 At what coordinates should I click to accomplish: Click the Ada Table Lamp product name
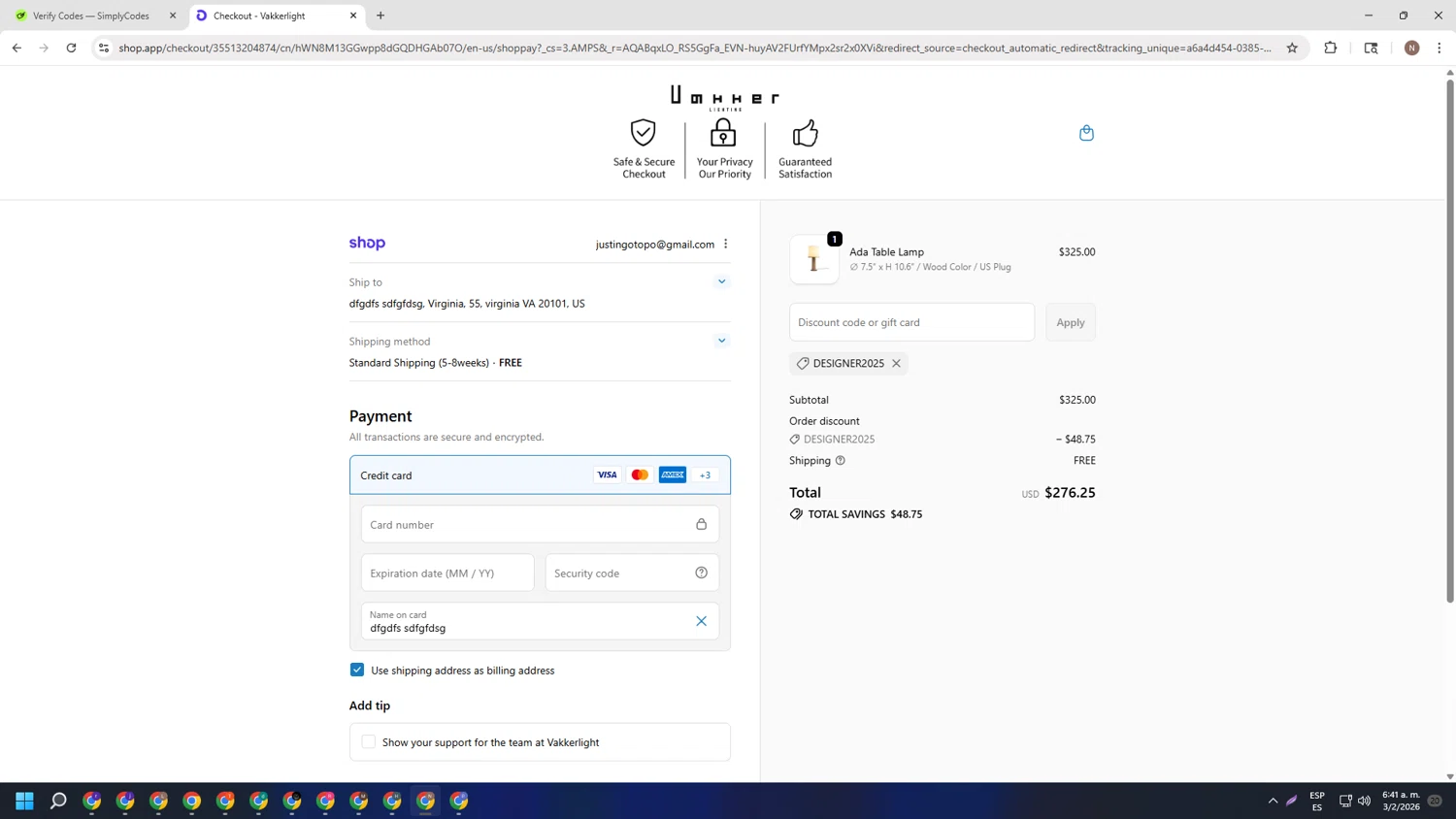(x=886, y=251)
